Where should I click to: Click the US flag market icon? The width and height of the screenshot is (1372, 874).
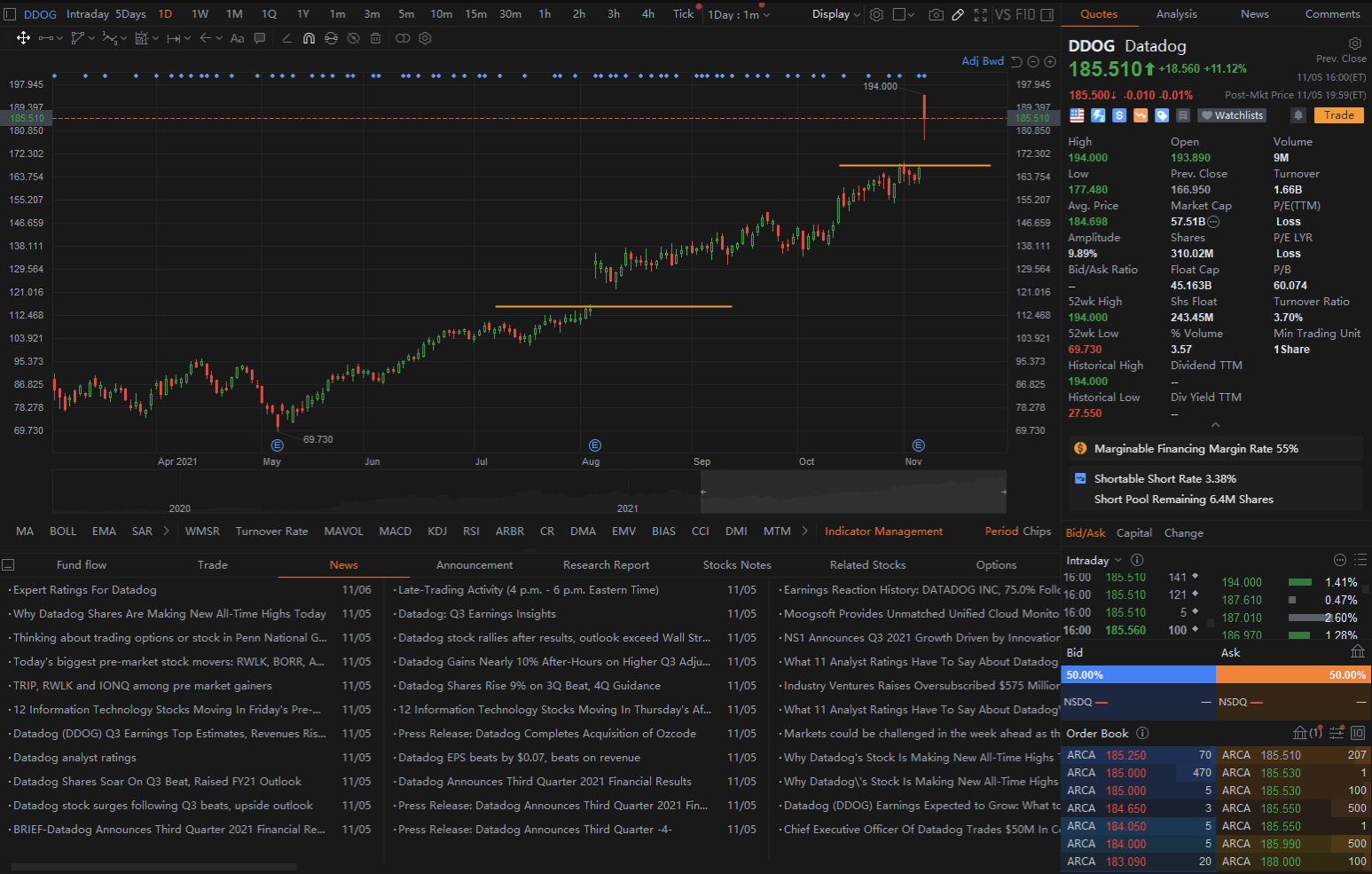pos(1077,115)
